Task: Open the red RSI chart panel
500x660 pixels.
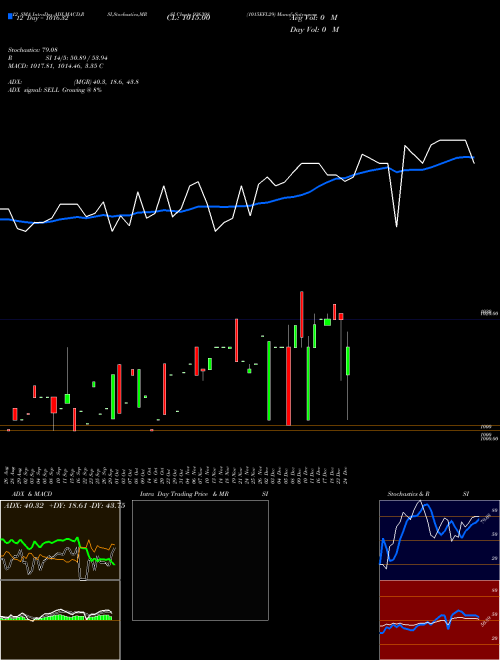Action: tap(439, 620)
